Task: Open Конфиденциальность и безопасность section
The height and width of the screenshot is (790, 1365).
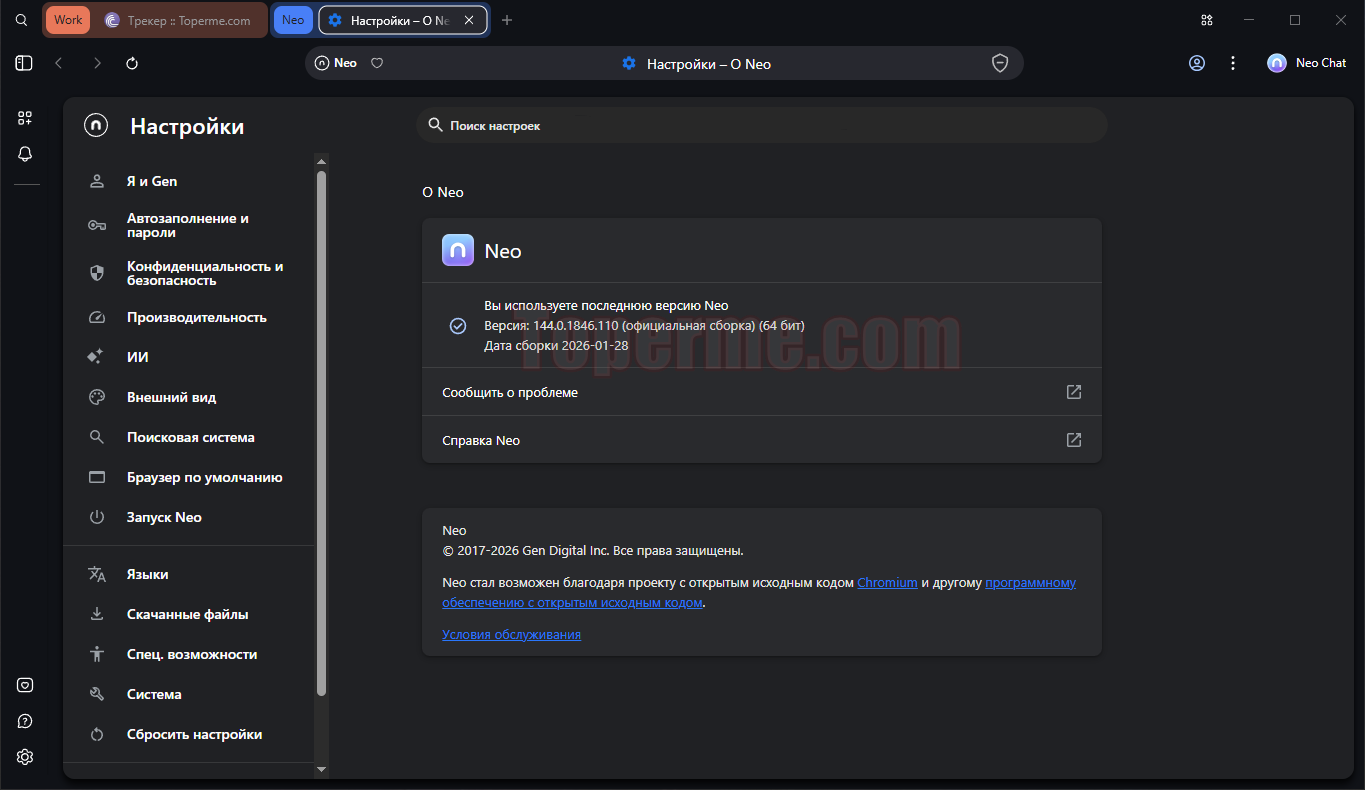Action: click(x=191, y=273)
